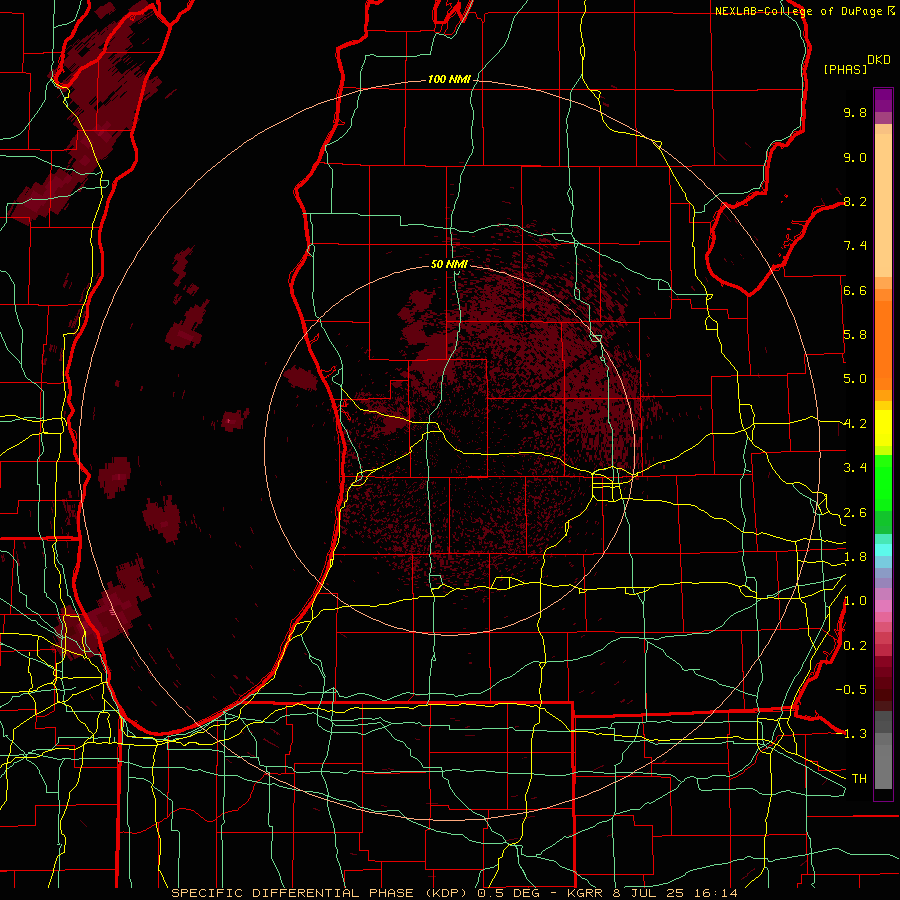900x900 pixels.
Task: Select the 1.0 legend value
Action: (855, 601)
